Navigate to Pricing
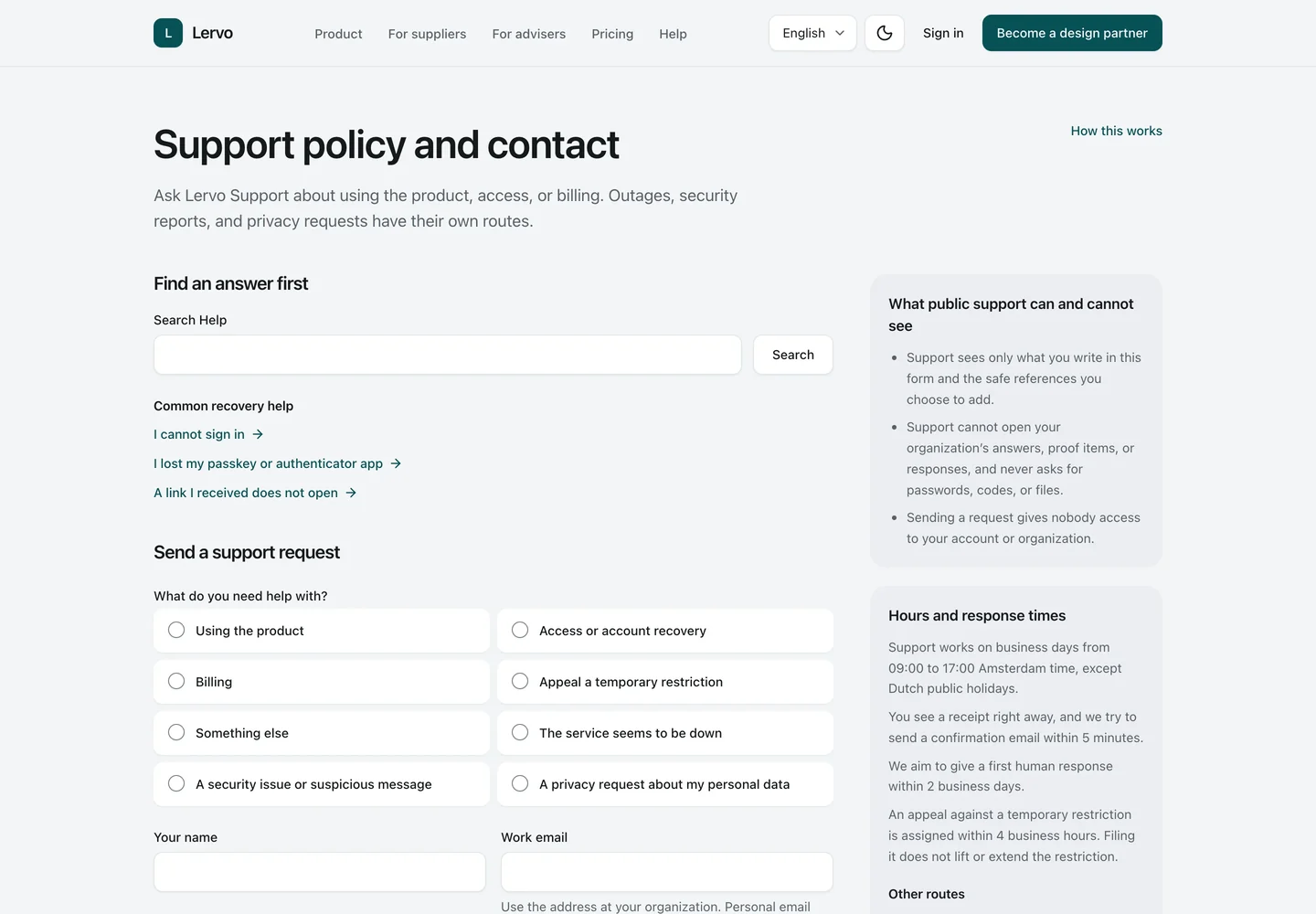The height and width of the screenshot is (914, 1316). click(612, 34)
